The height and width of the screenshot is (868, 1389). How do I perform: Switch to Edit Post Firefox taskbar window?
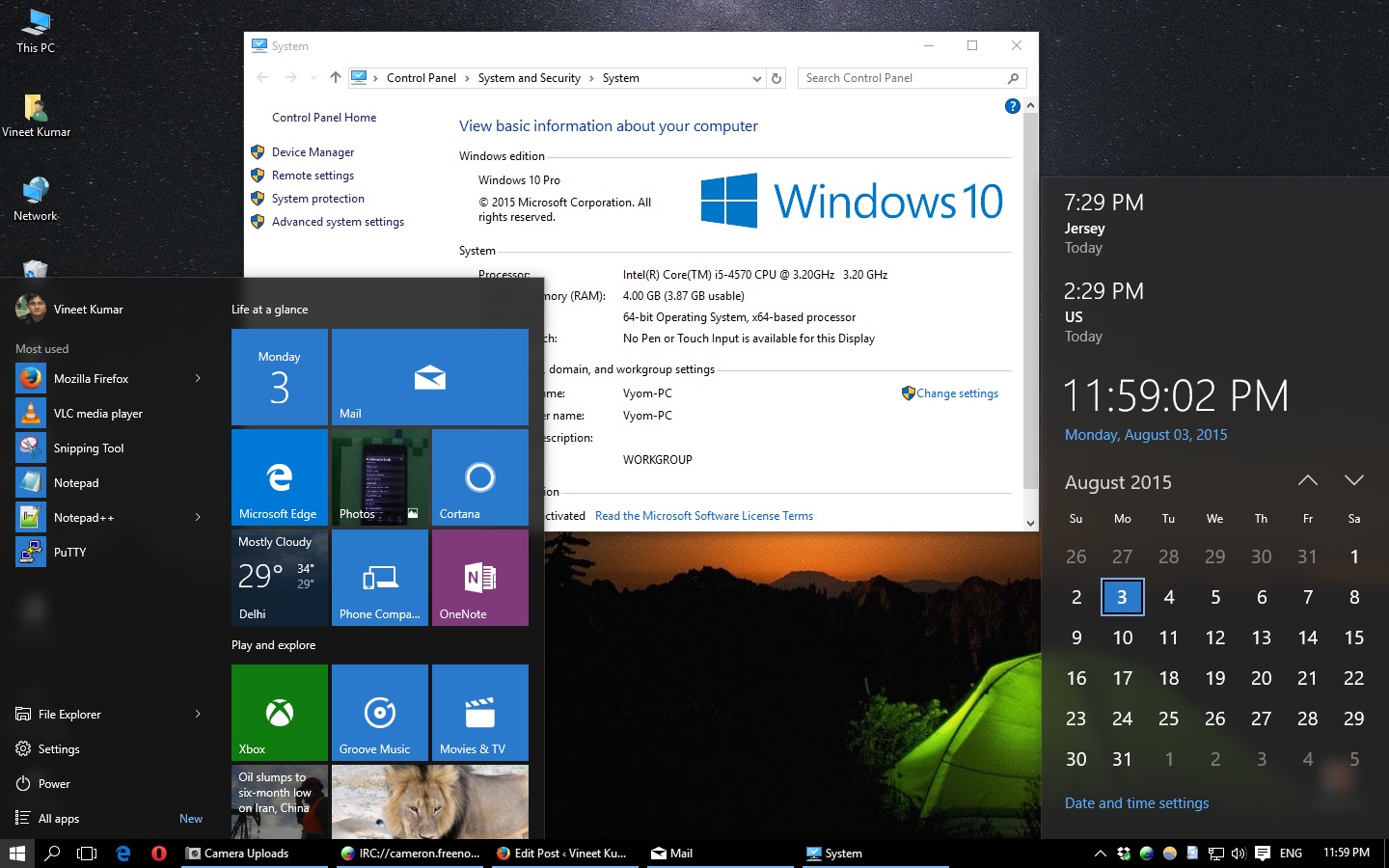(565, 854)
